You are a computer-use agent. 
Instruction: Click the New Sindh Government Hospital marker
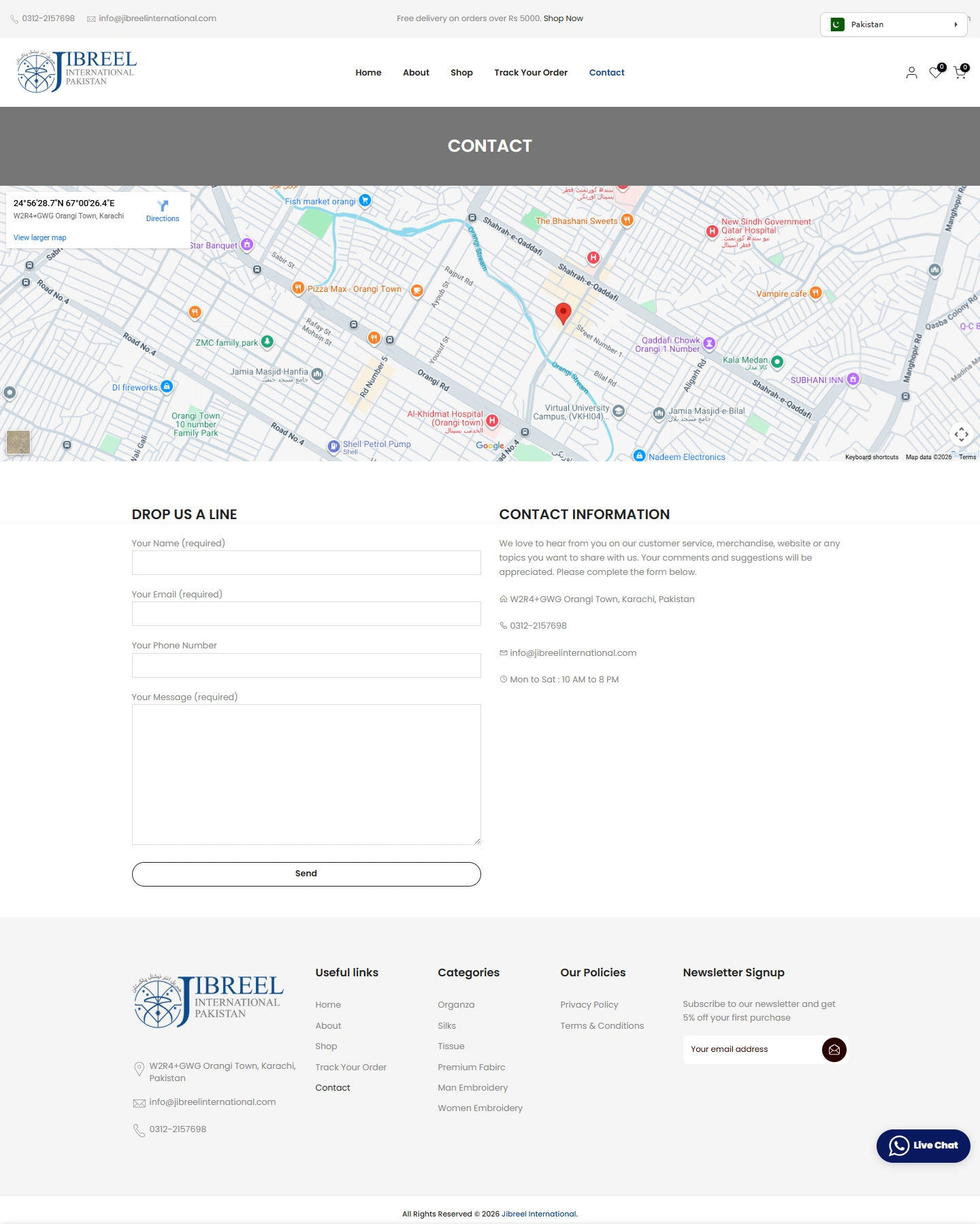click(712, 231)
